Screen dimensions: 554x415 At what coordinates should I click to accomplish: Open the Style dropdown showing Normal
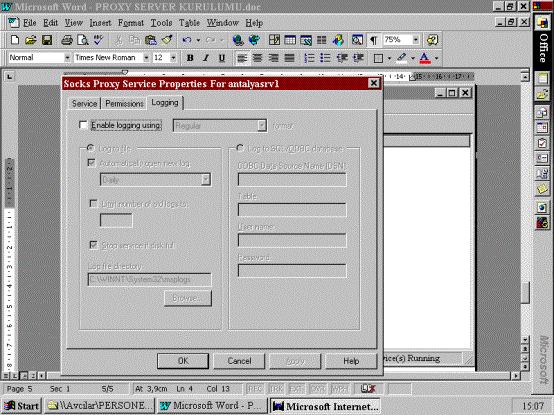click(x=67, y=58)
